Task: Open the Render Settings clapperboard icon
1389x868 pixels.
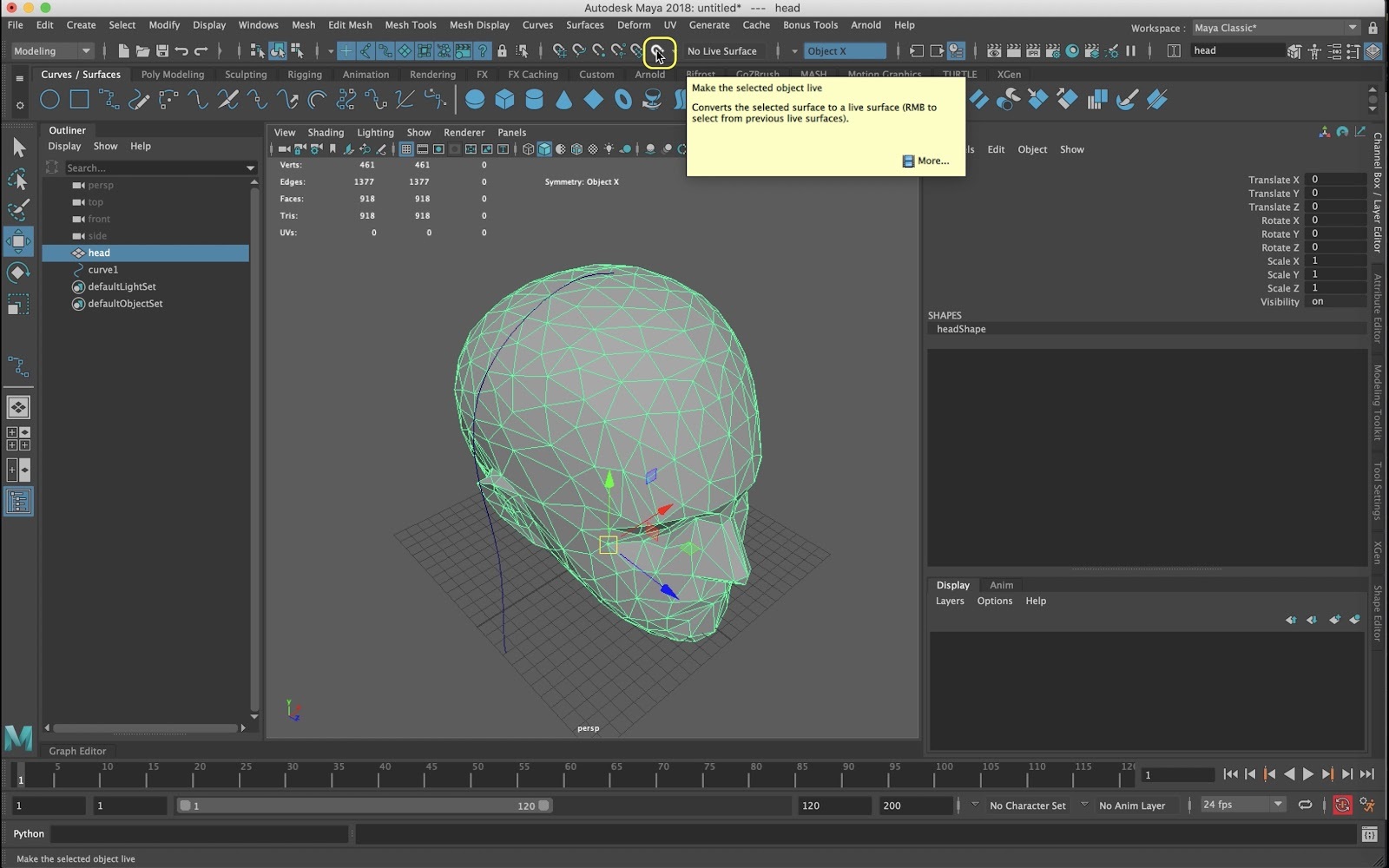Action: (1052, 51)
